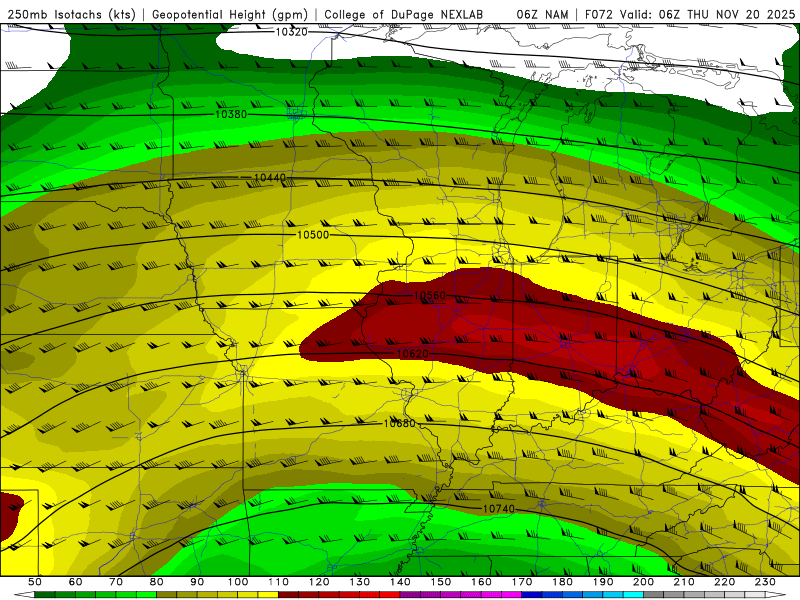
Task: Click the 170 knot scale label
Action: [x=522, y=582]
